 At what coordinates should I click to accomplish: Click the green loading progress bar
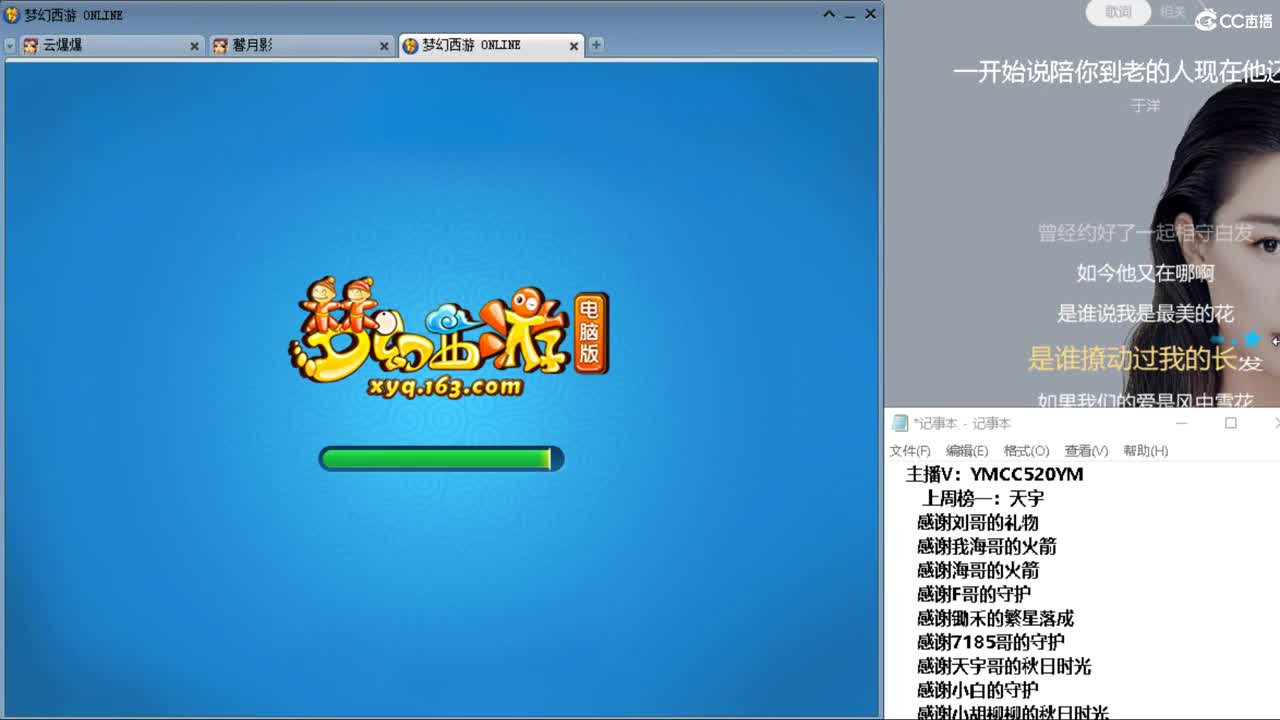[441, 458]
